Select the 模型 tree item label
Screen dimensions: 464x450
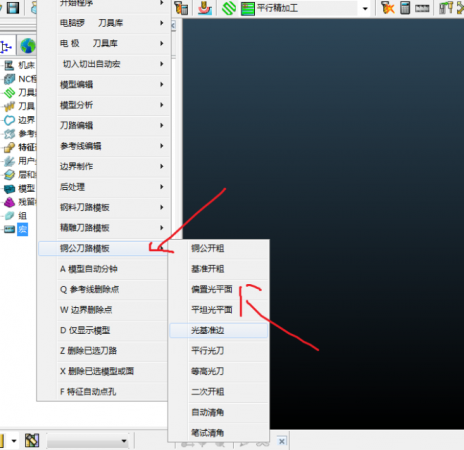[x=26, y=189]
